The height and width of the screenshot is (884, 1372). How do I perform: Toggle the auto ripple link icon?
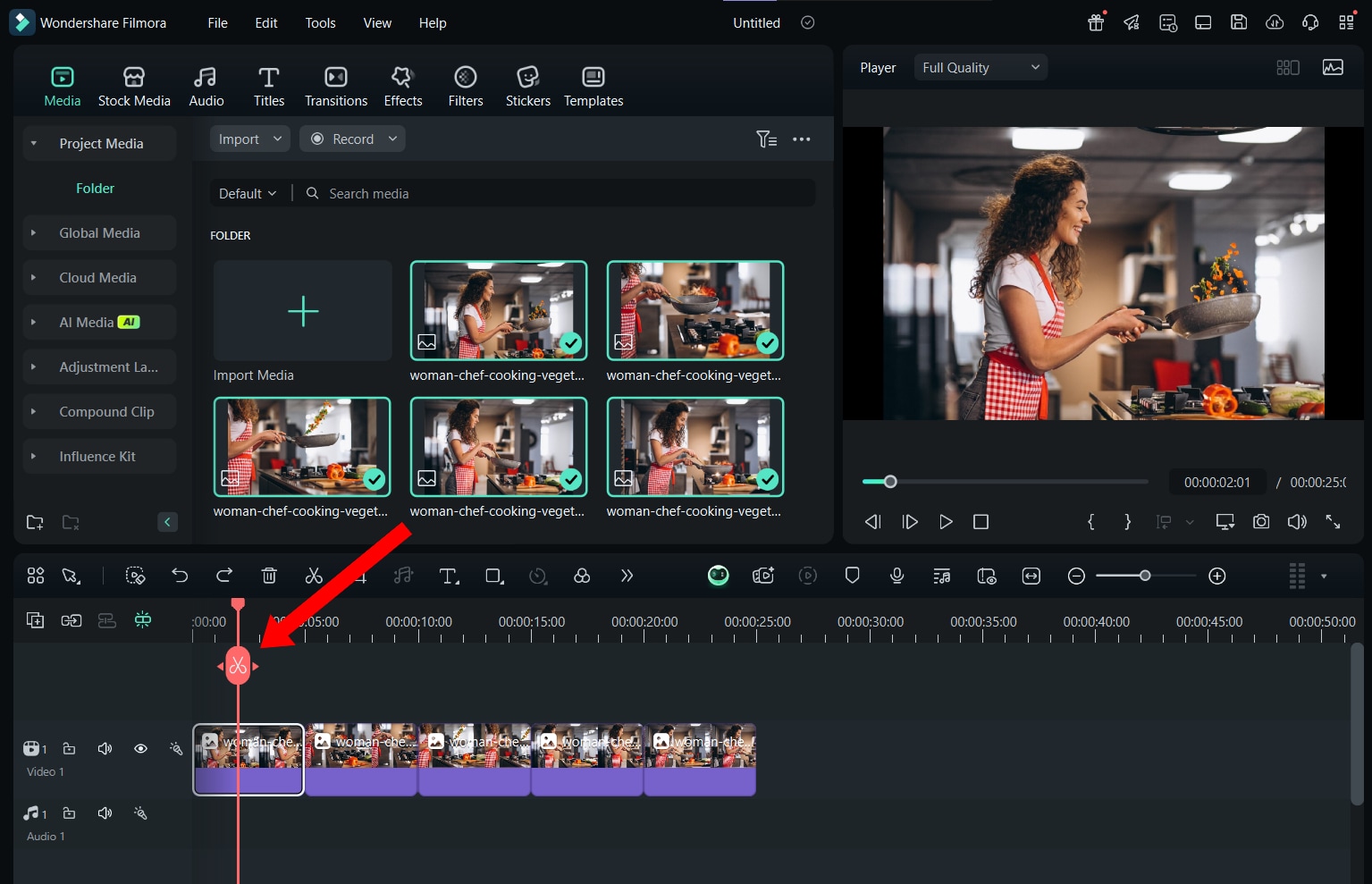(x=71, y=620)
